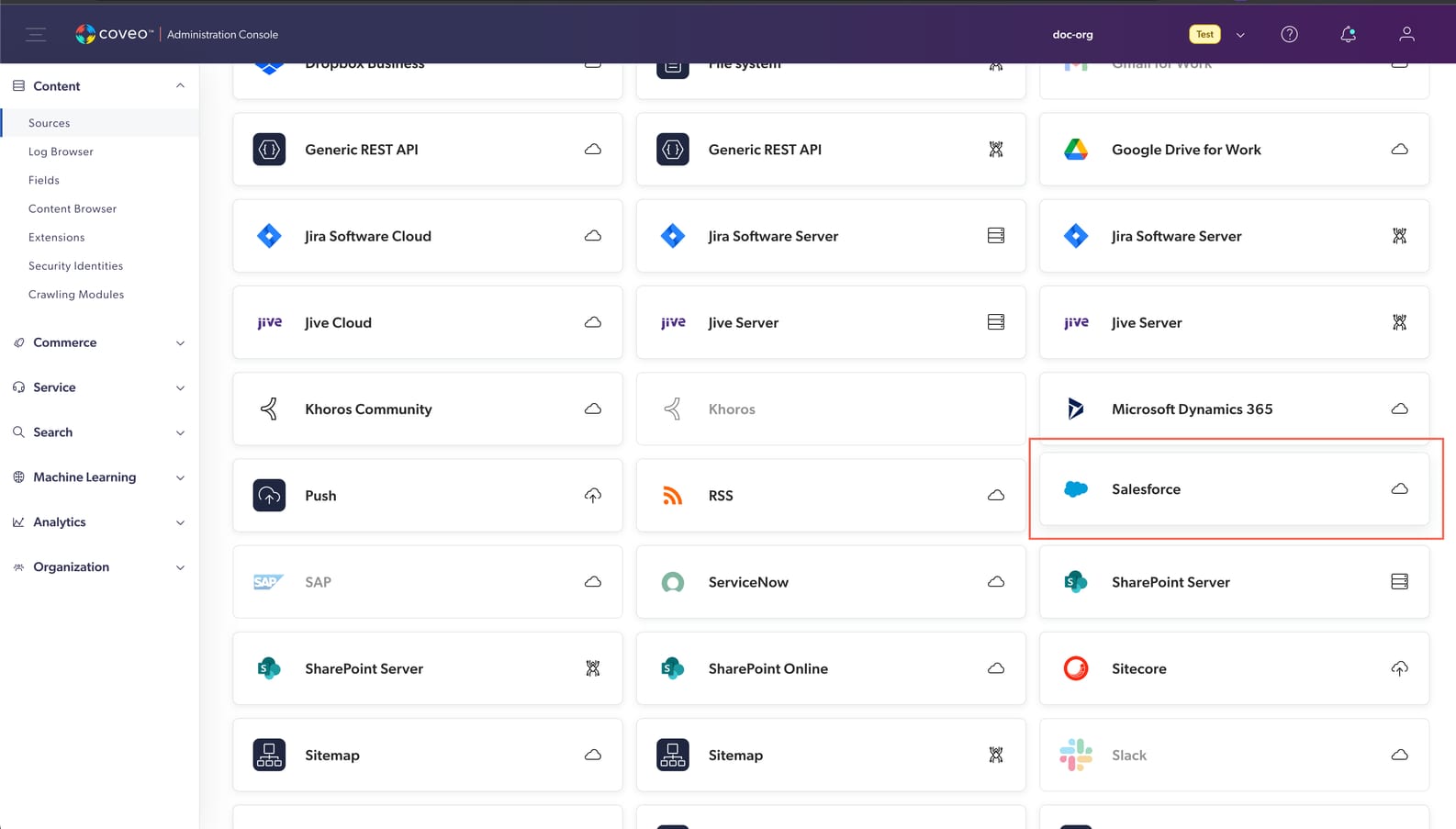The height and width of the screenshot is (829, 1456).
Task: Open the help question mark icon
Action: coord(1289,34)
